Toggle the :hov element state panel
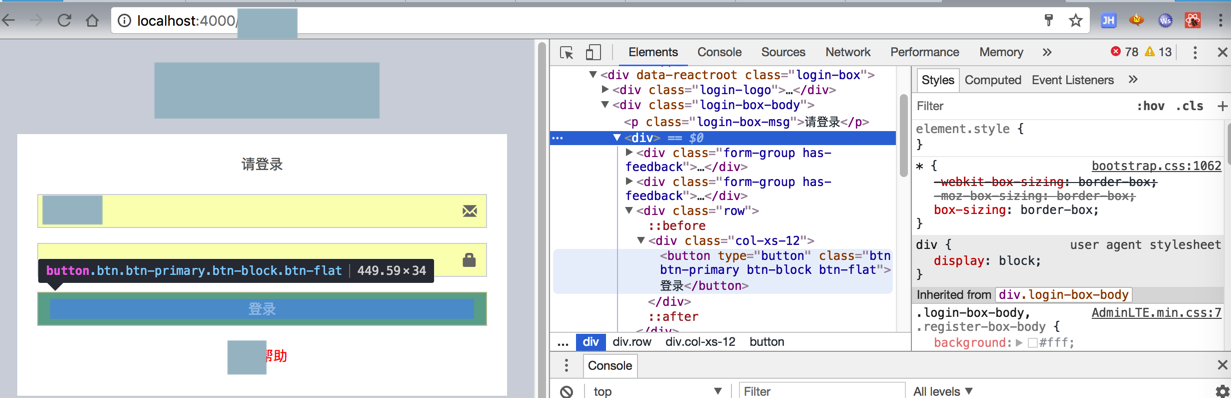This screenshot has width=1231, height=398. pyautogui.click(x=1151, y=106)
